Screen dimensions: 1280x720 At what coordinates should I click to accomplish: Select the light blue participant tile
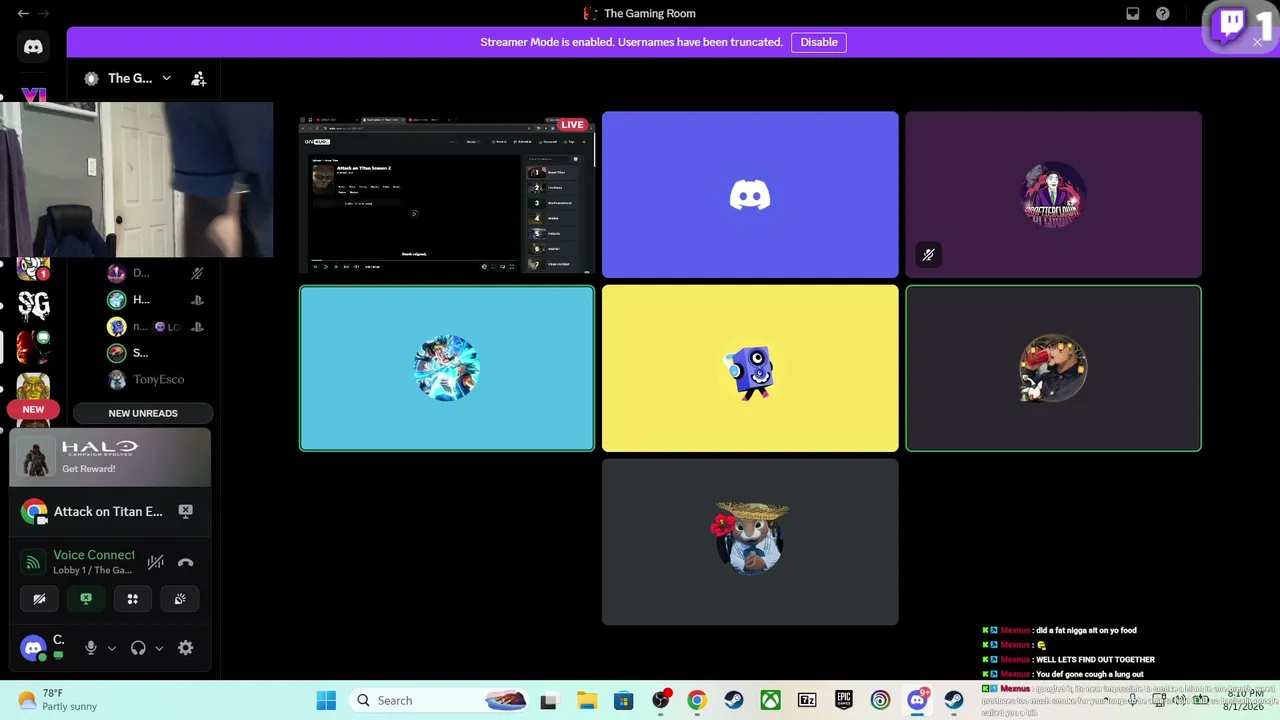point(447,368)
